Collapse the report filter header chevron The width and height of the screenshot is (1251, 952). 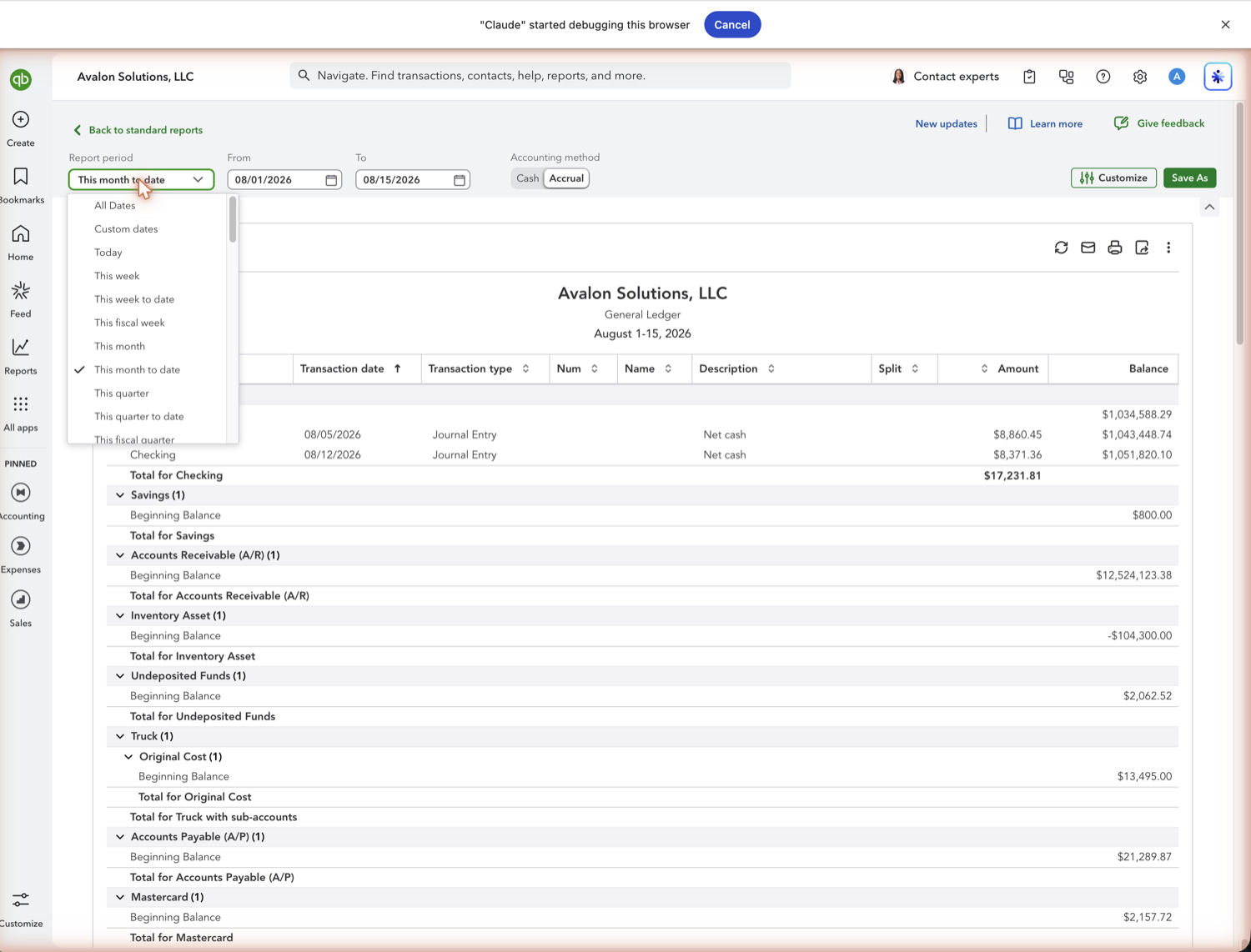1209,207
